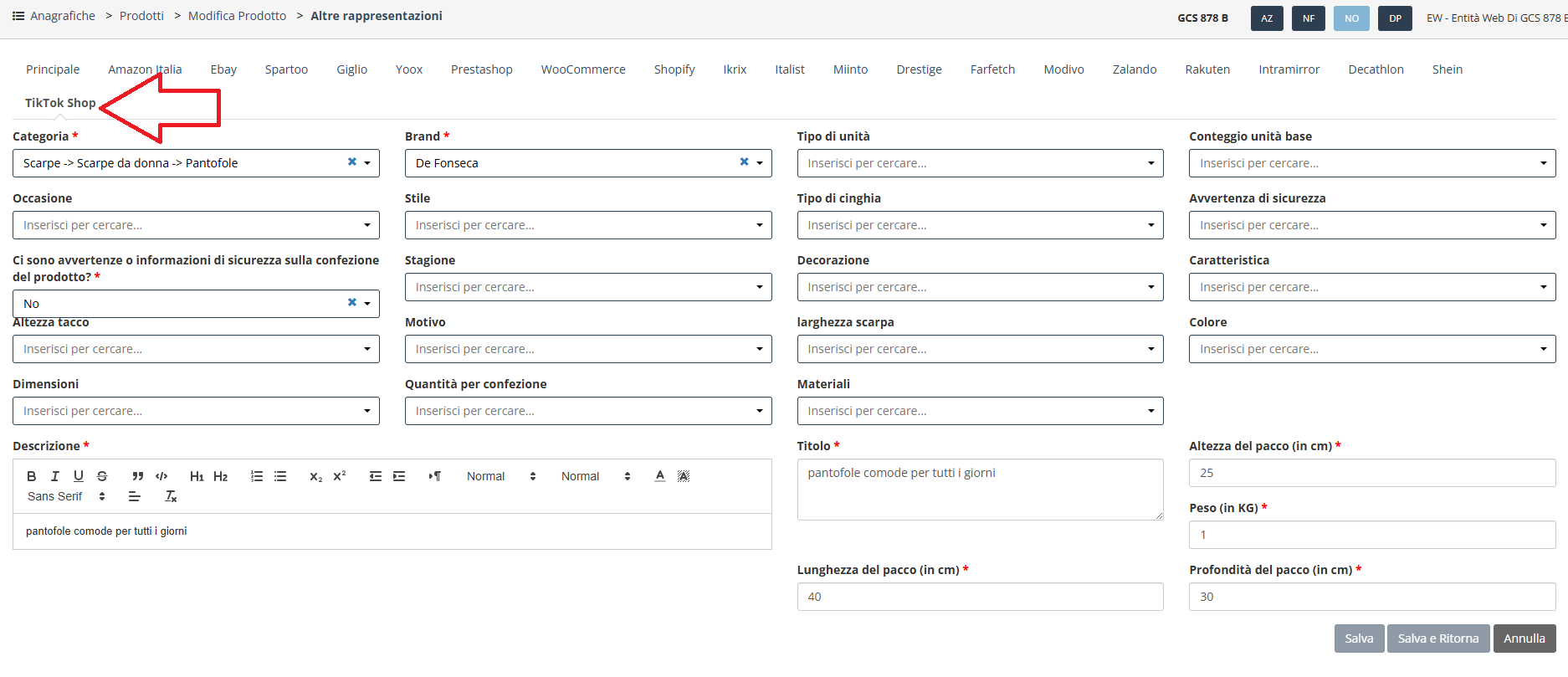Viewport: 1568px width, 677px height.
Task: Toggle strikethrough formatting in description editor
Action: [102, 476]
